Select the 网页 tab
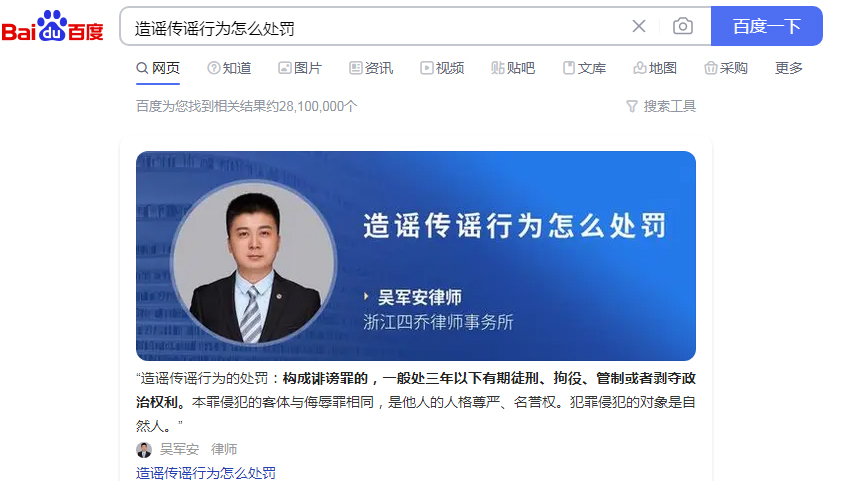 tap(158, 68)
